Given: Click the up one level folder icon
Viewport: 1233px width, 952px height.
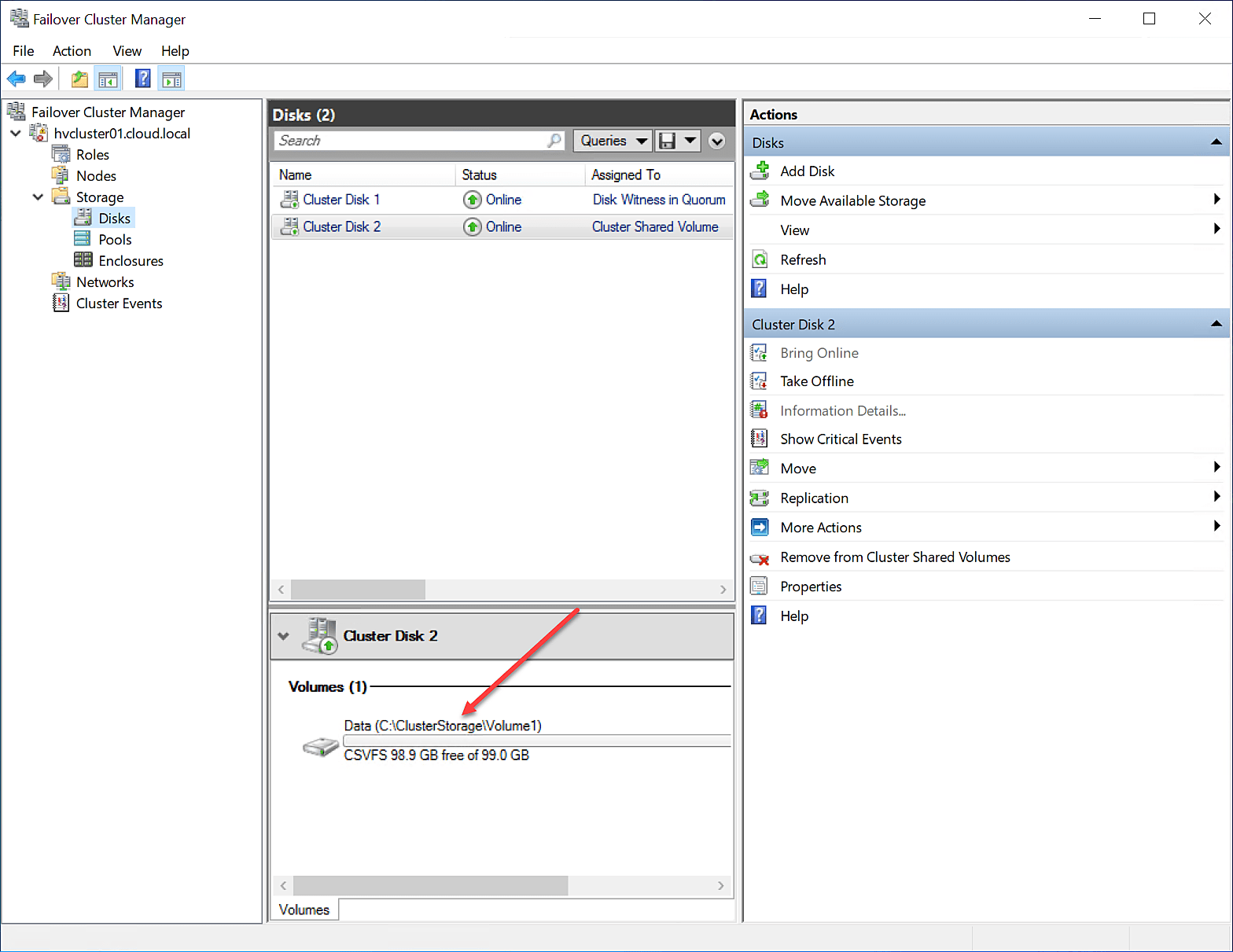Looking at the screenshot, I should point(79,79).
